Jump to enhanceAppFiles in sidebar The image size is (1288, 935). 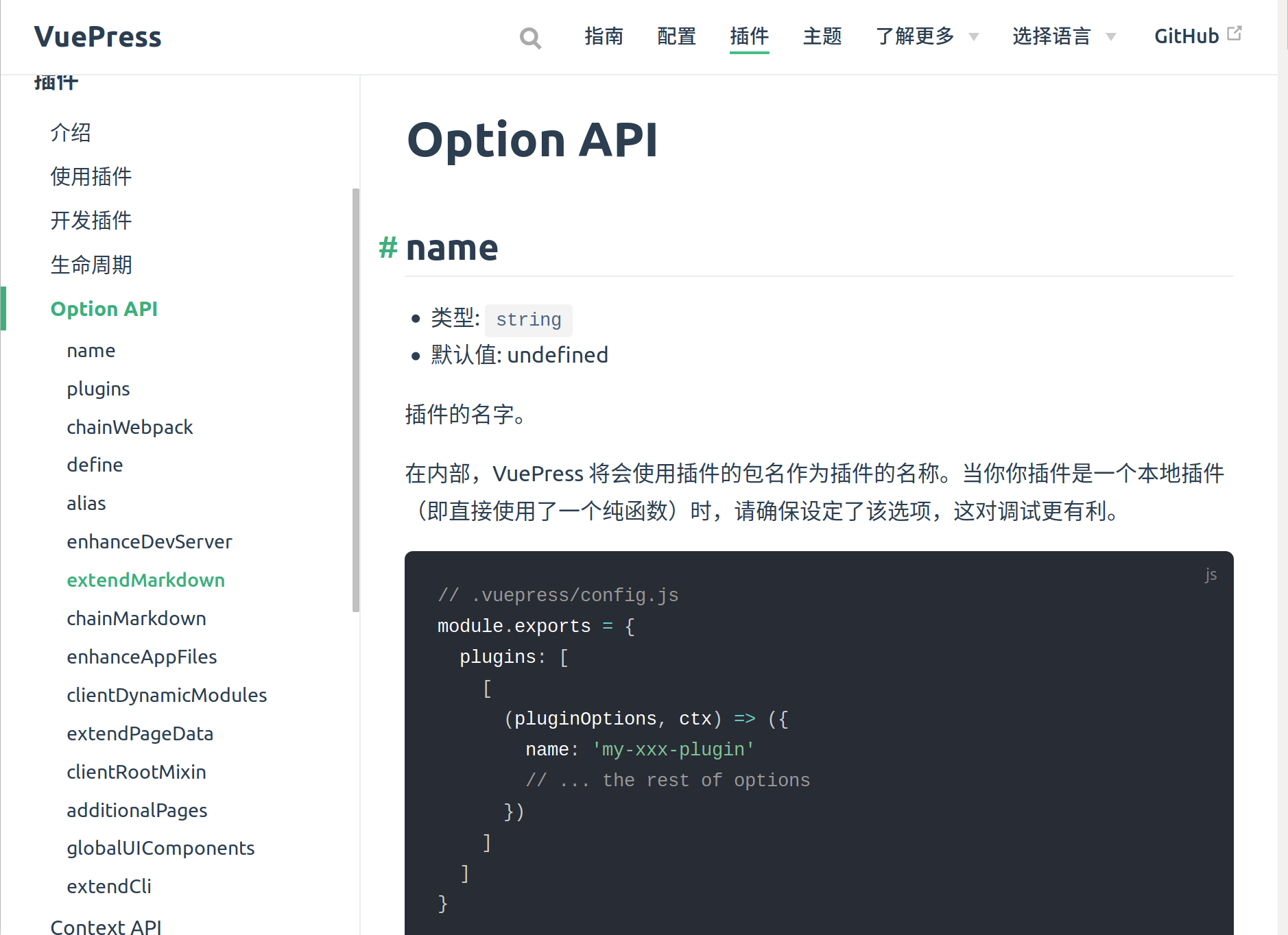pyautogui.click(x=142, y=657)
